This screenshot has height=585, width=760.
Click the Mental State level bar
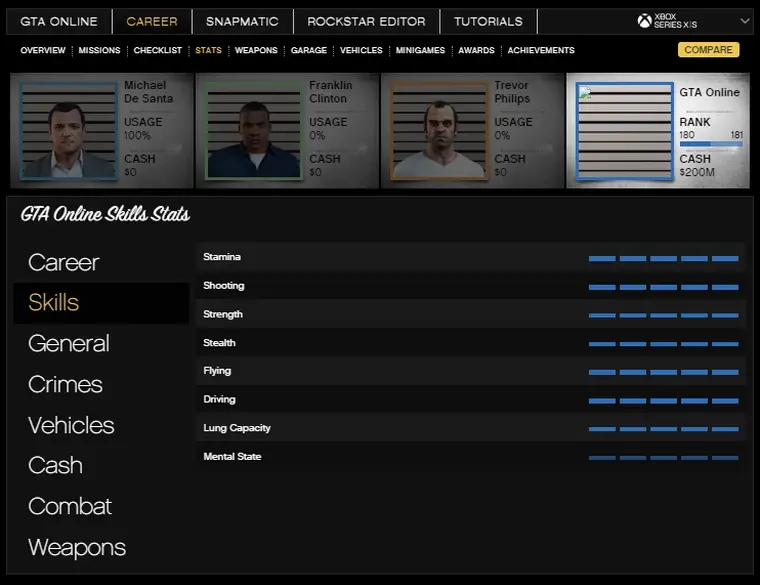click(664, 458)
